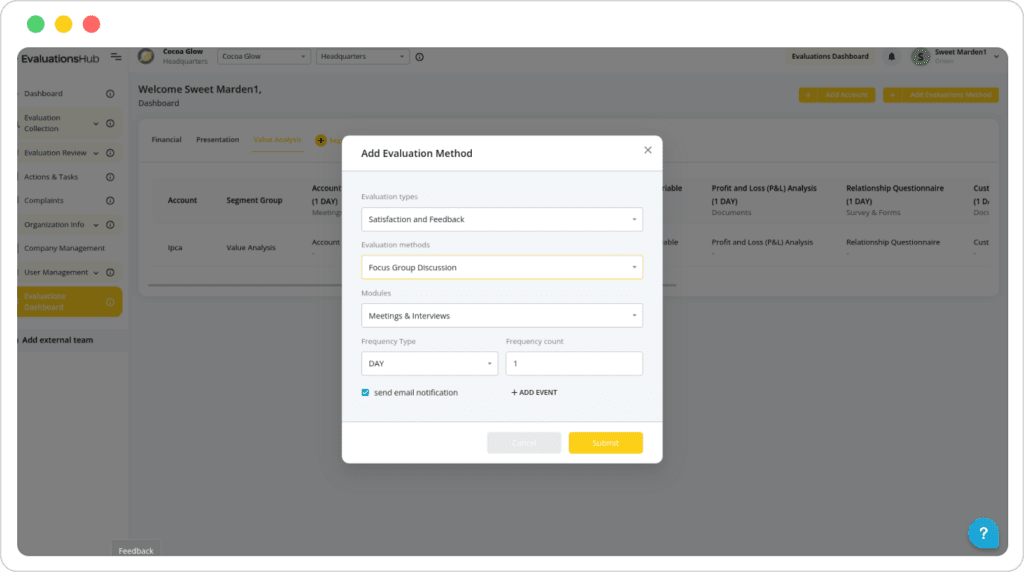The width and height of the screenshot is (1024, 572).
Task: Click info icon beside Actions & Tasks
Action: click(110, 177)
